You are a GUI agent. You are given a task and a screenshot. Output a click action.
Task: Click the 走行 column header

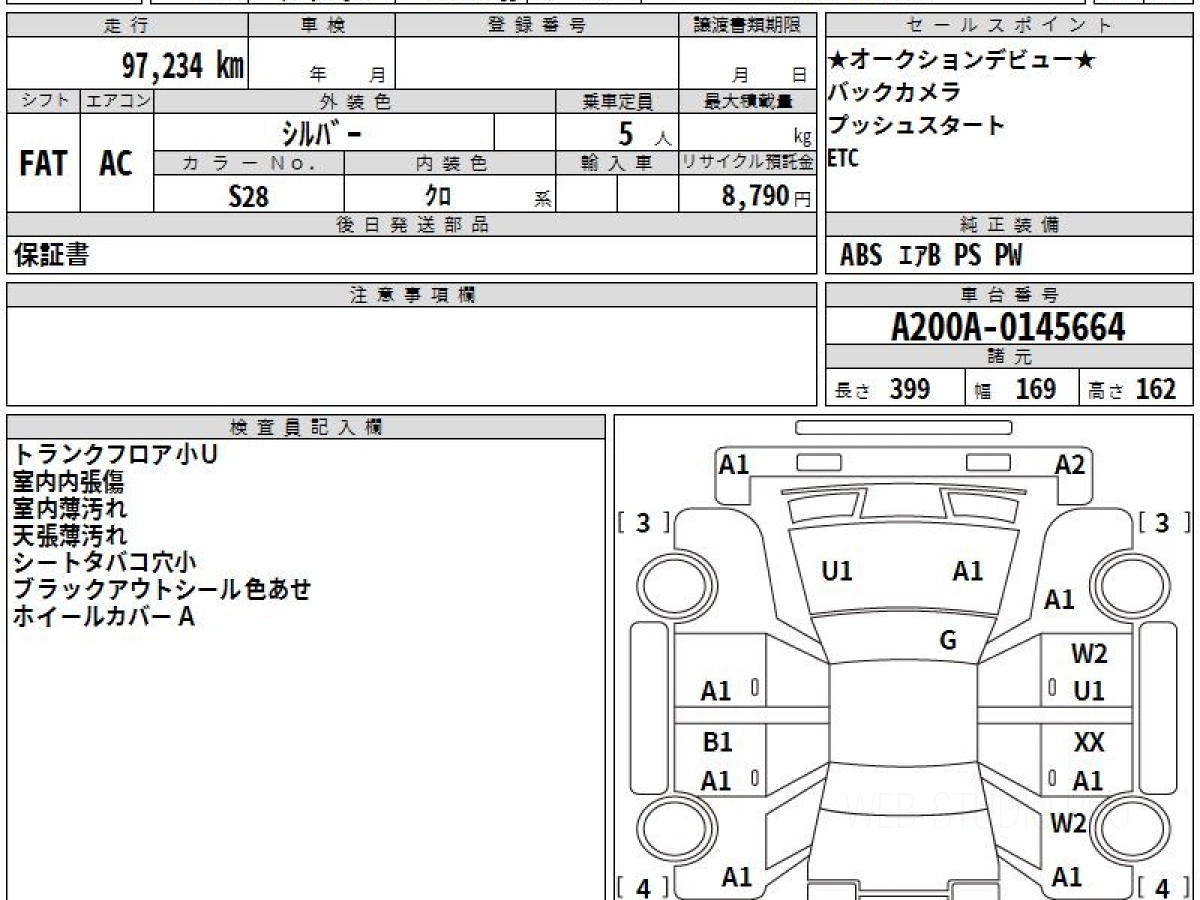point(127,26)
